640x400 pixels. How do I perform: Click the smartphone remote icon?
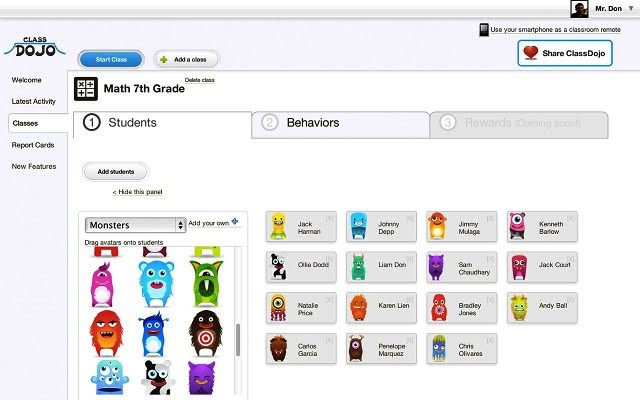pos(484,30)
